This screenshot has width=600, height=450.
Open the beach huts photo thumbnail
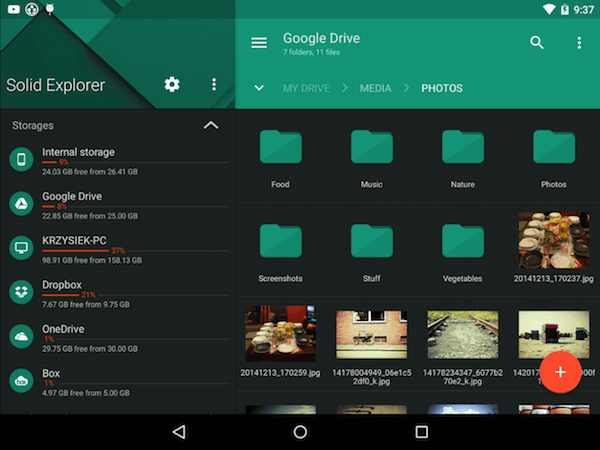pyautogui.click(x=554, y=334)
